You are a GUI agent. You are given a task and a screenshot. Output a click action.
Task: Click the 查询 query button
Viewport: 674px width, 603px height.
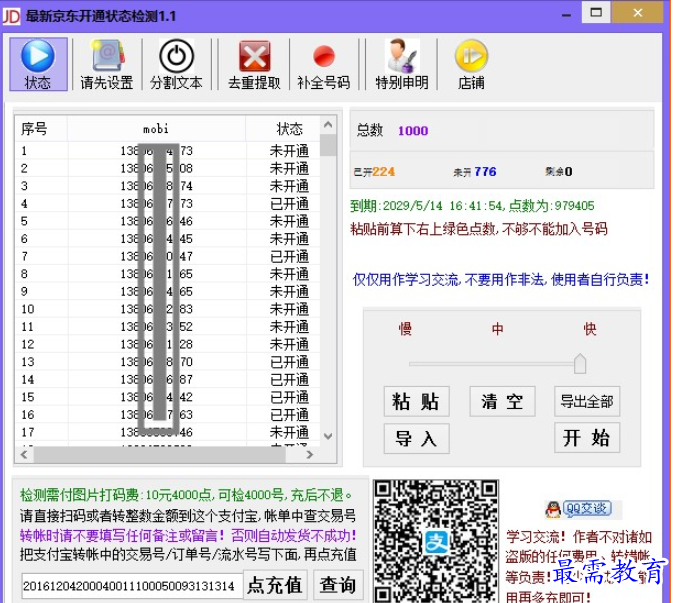338,585
